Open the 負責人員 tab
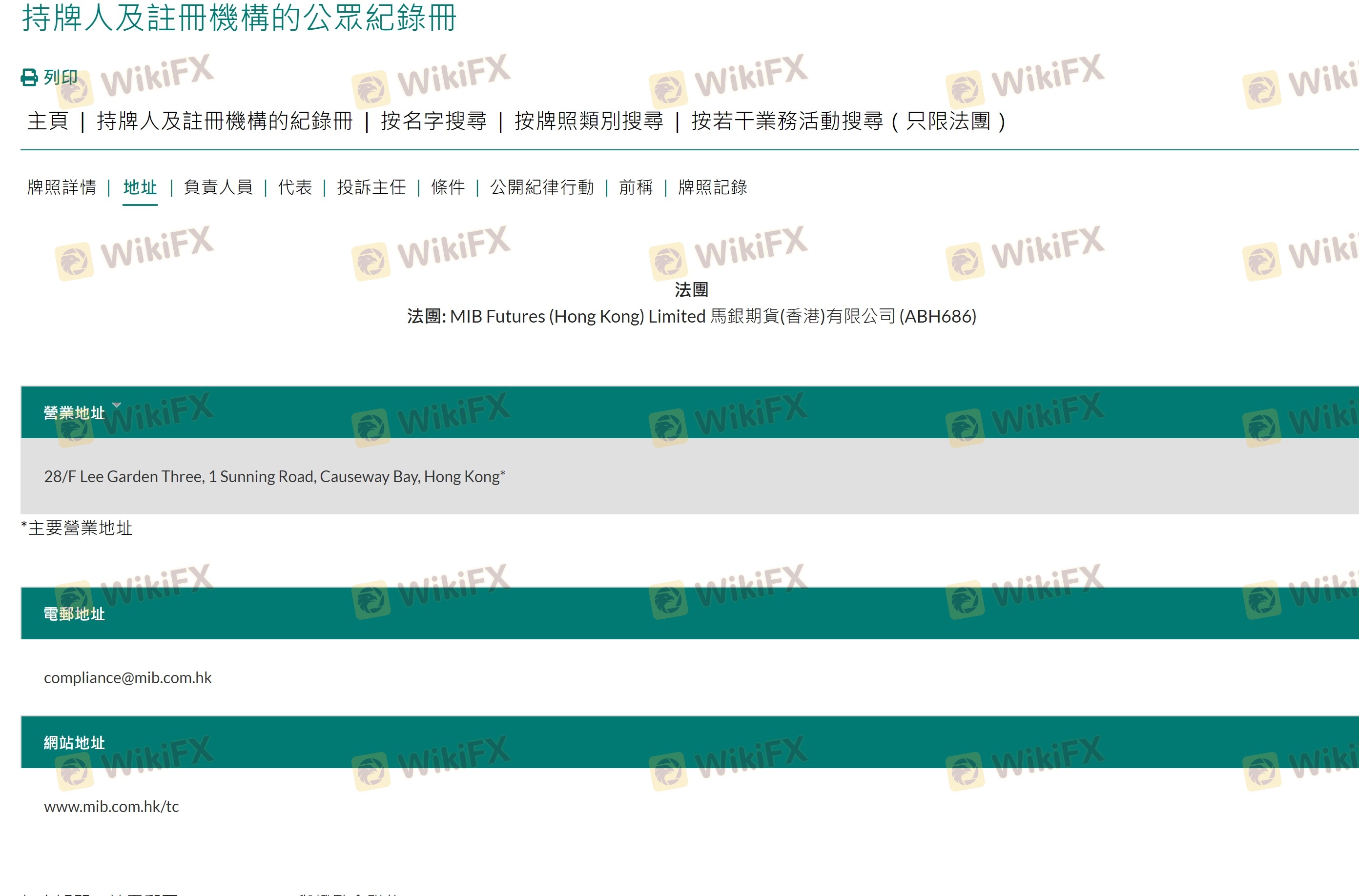 coord(218,187)
